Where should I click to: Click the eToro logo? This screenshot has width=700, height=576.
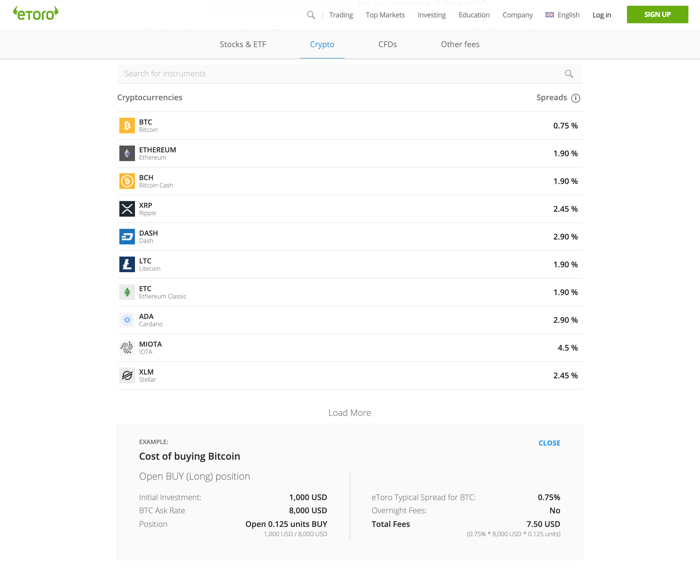[x=35, y=13]
